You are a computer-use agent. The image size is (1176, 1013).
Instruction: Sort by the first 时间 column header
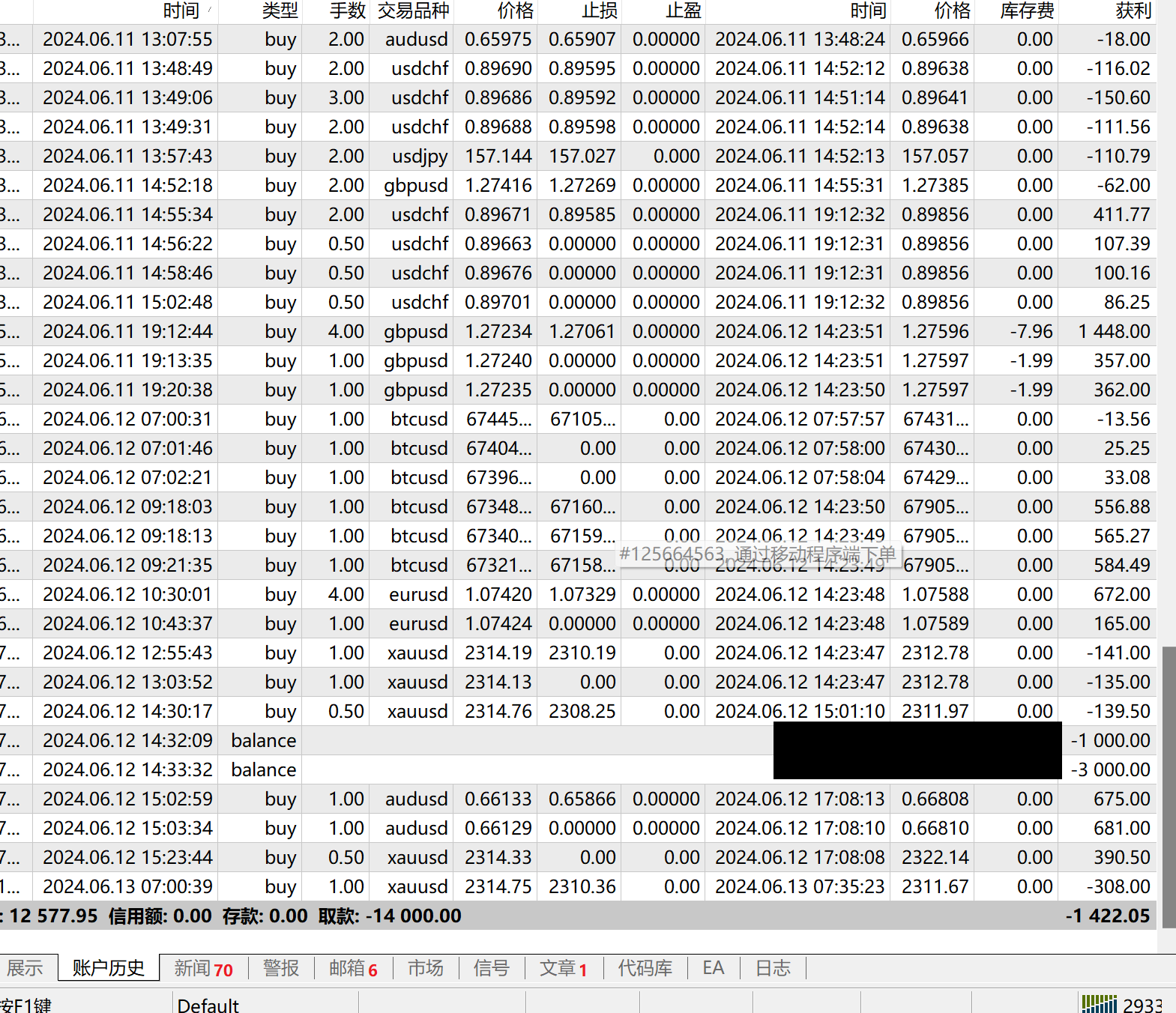[125, 11]
